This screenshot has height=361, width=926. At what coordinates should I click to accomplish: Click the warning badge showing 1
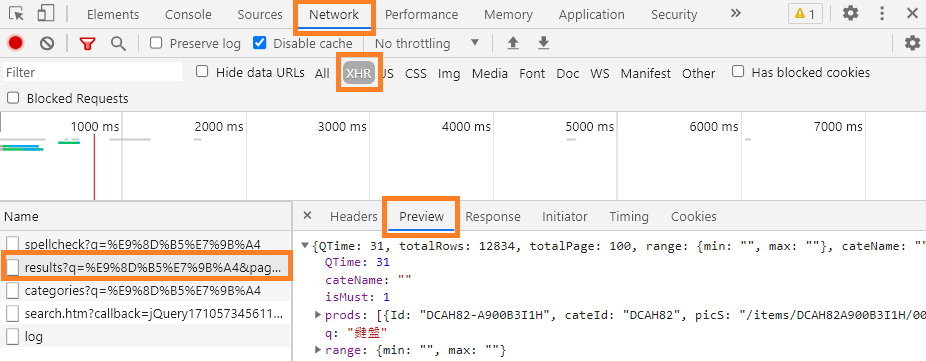pos(805,14)
